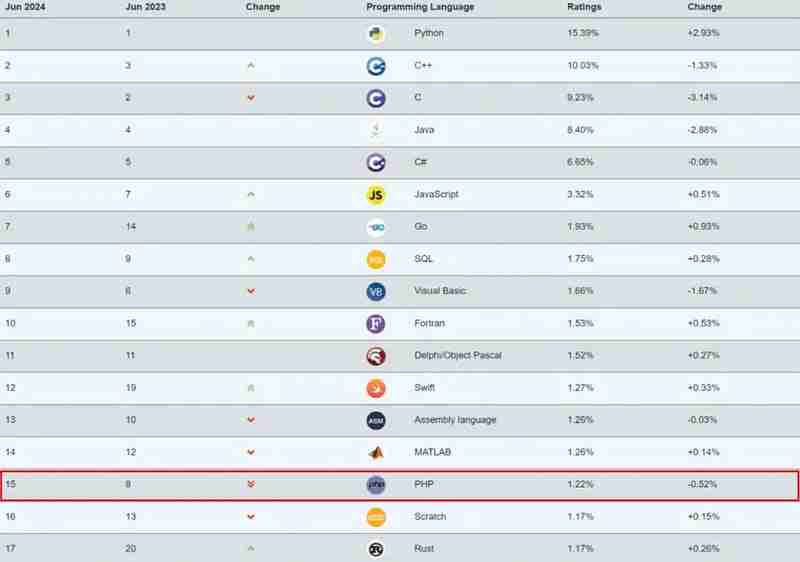The width and height of the screenshot is (800, 562).
Task: Click the Jun 2024 column header
Action: click(x=25, y=7)
